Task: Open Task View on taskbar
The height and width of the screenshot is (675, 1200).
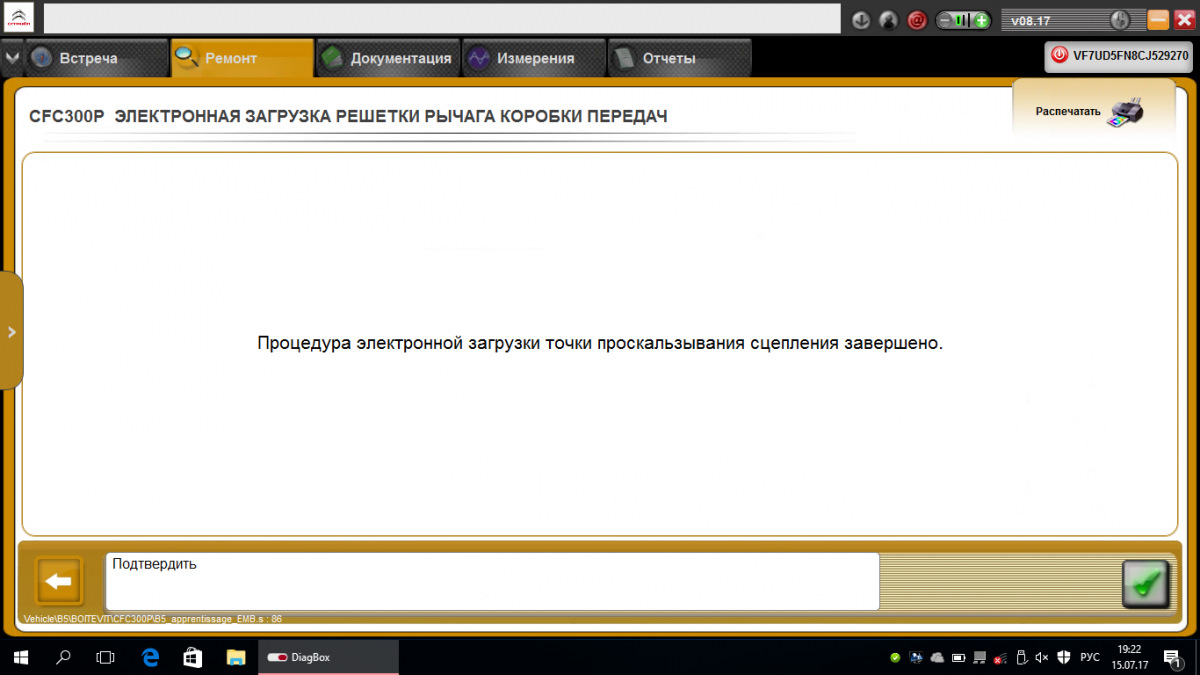Action: pyautogui.click(x=105, y=657)
